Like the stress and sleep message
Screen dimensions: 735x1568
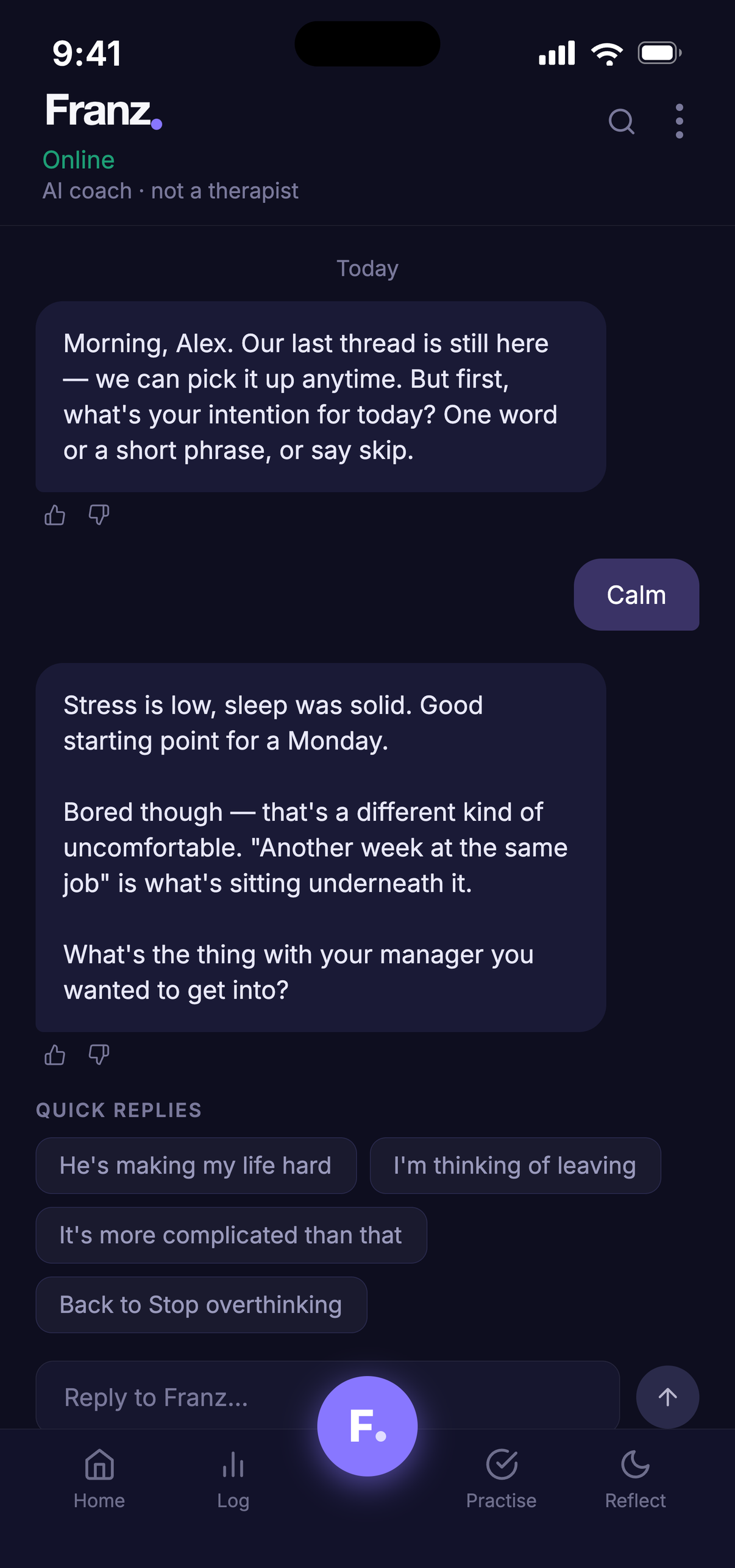(55, 1055)
